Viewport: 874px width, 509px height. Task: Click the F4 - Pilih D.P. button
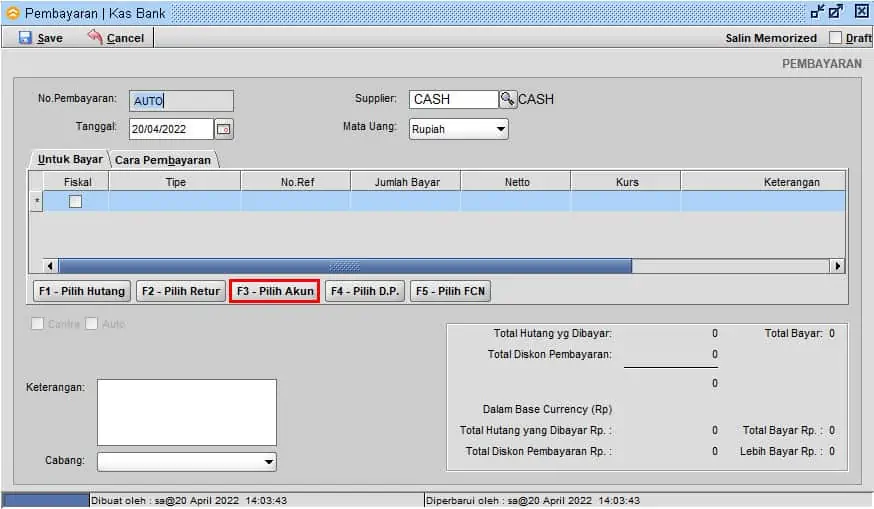coord(365,291)
